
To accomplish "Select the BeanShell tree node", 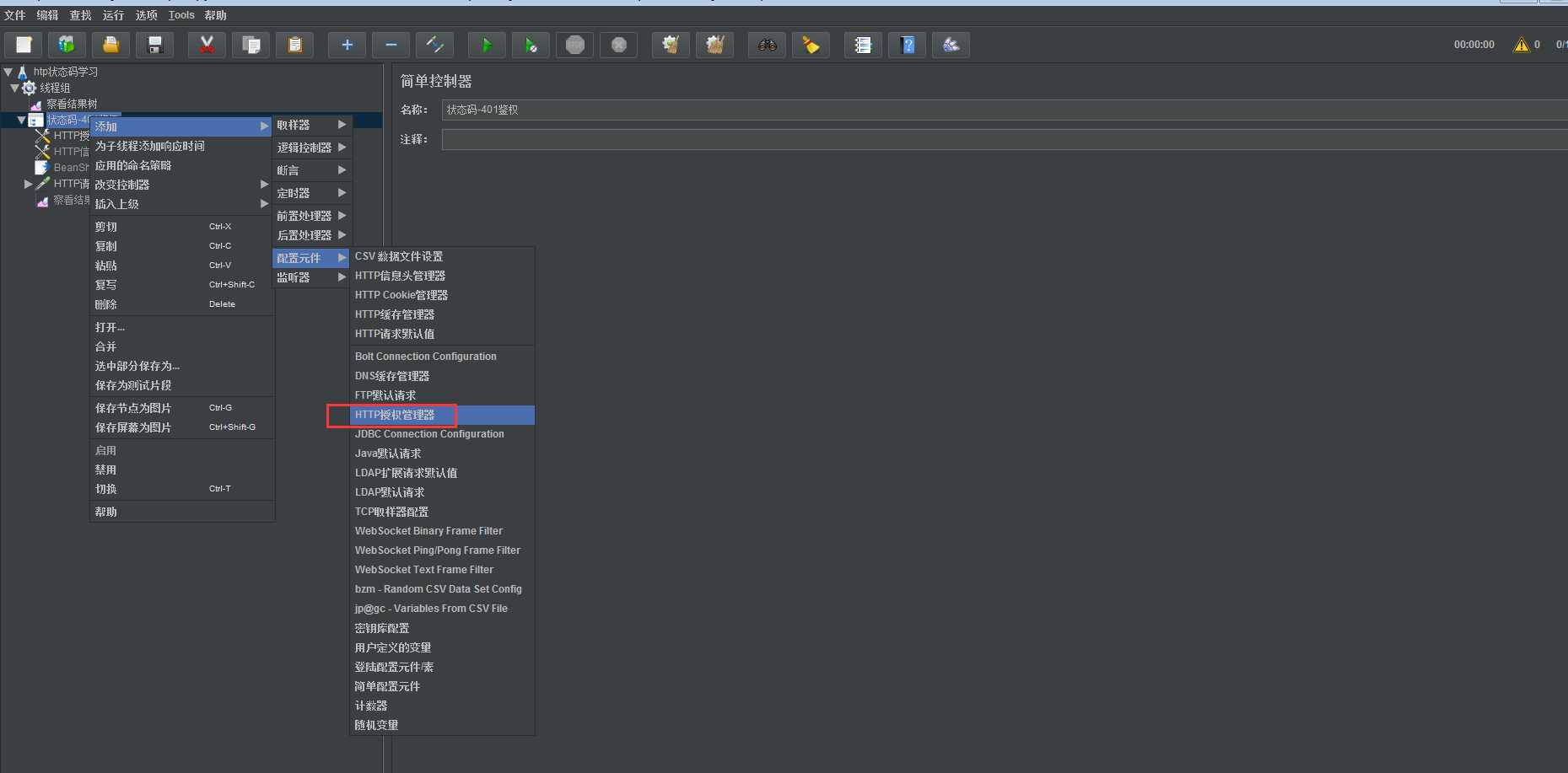I will pos(62,167).
